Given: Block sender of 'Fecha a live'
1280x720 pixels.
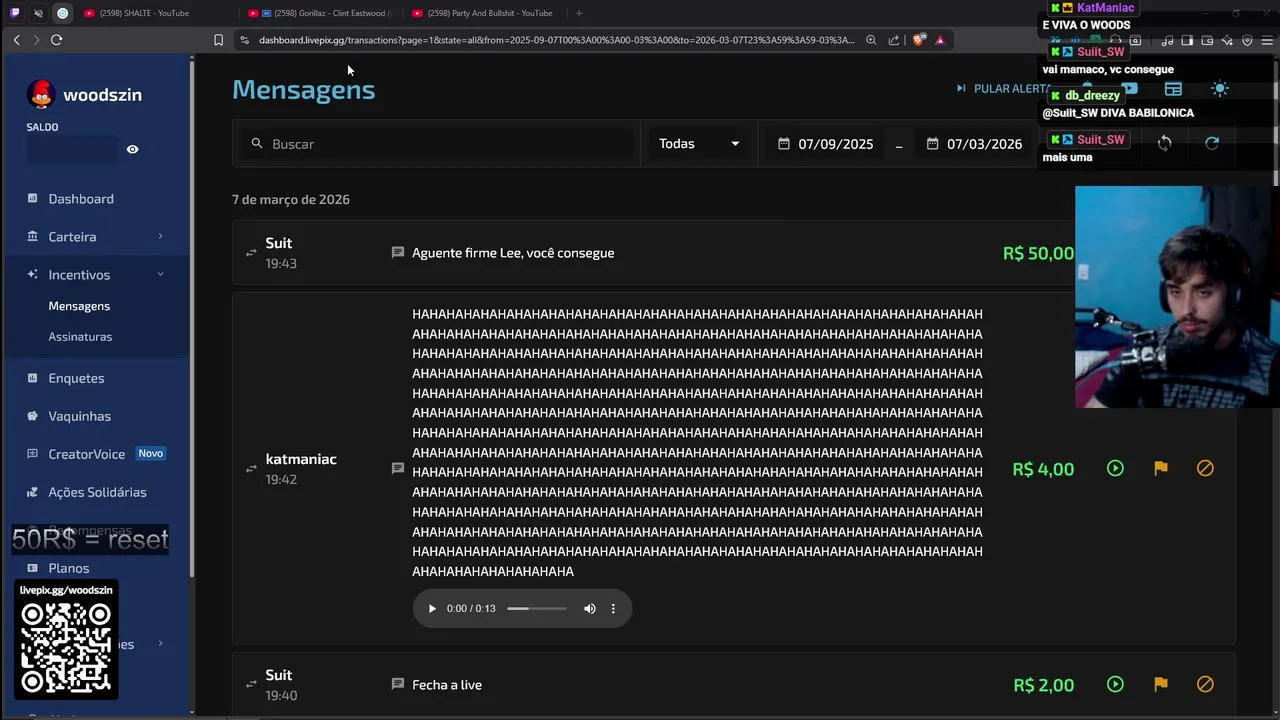Looking at the screenshot, I should tap(1205, 685).
